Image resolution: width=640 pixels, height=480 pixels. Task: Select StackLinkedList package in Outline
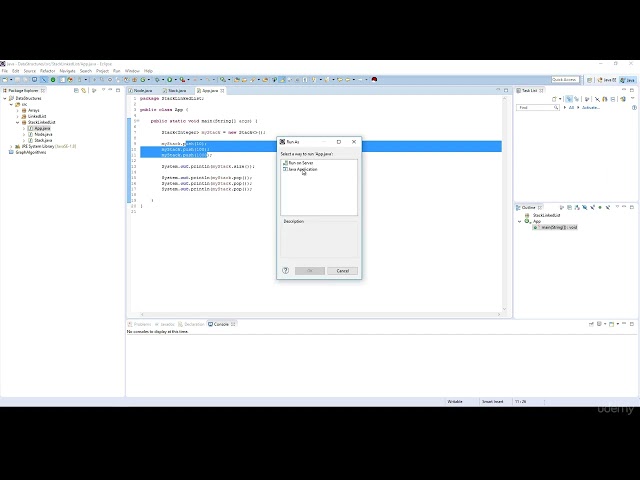542,215
